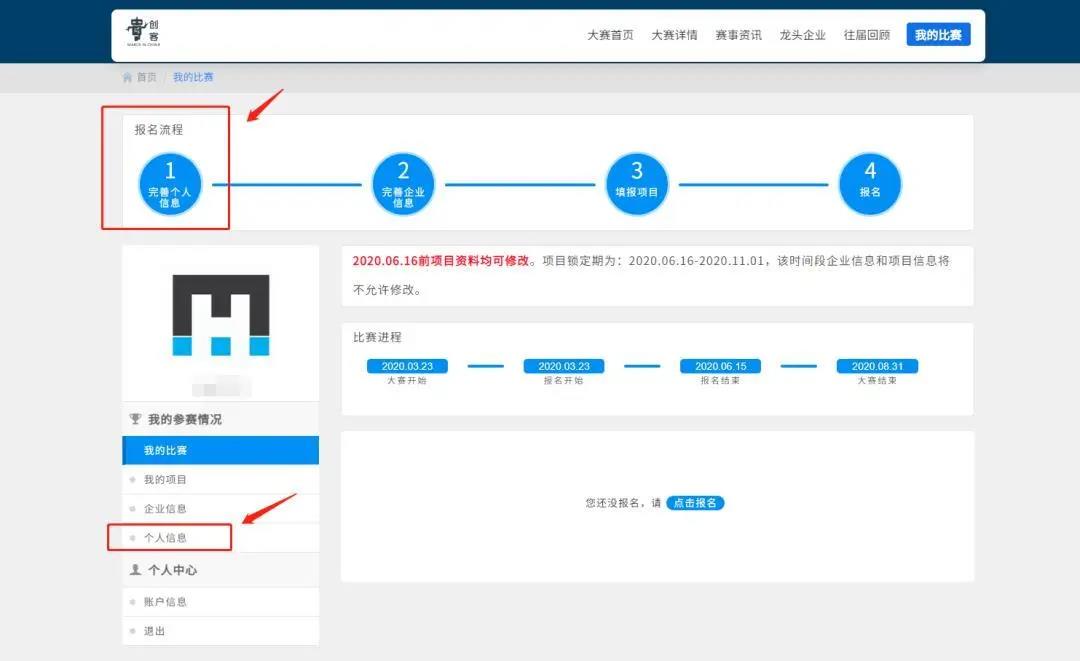
Task: Go to 赛事资讯 in the navbar
Action: point(738,35)
